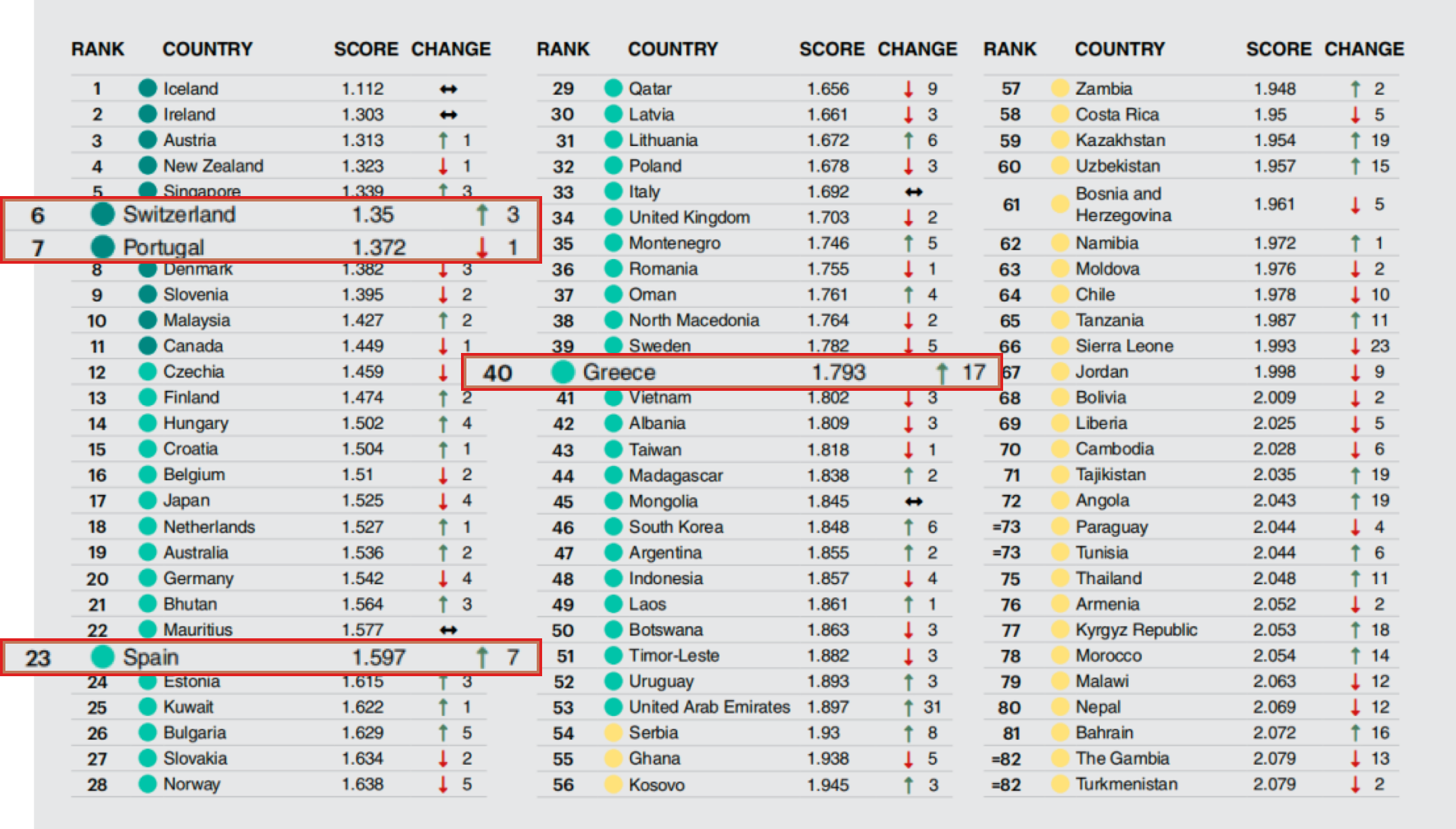1456x829 pixels.
Task: Click the rightmost SCORE column header
Action: pyautogui.click(x=1278, y=49)
